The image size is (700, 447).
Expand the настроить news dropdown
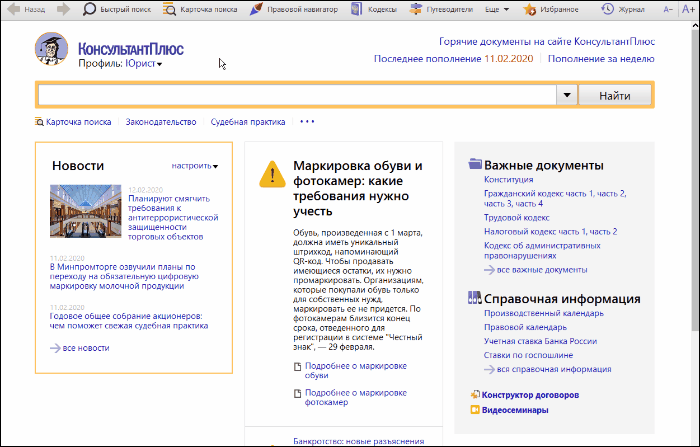tap(195, 166)
